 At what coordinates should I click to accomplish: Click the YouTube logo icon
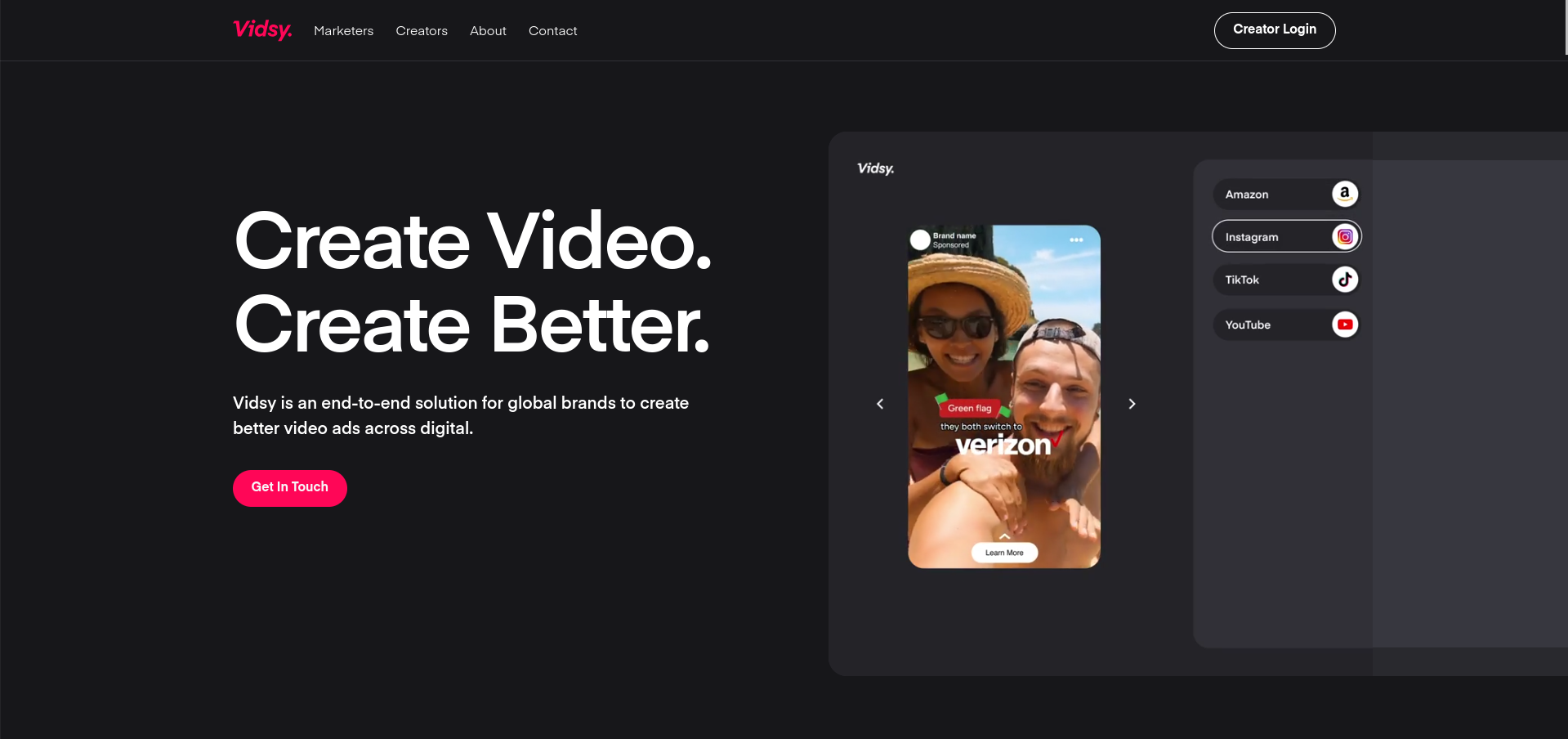point(1345,325)
